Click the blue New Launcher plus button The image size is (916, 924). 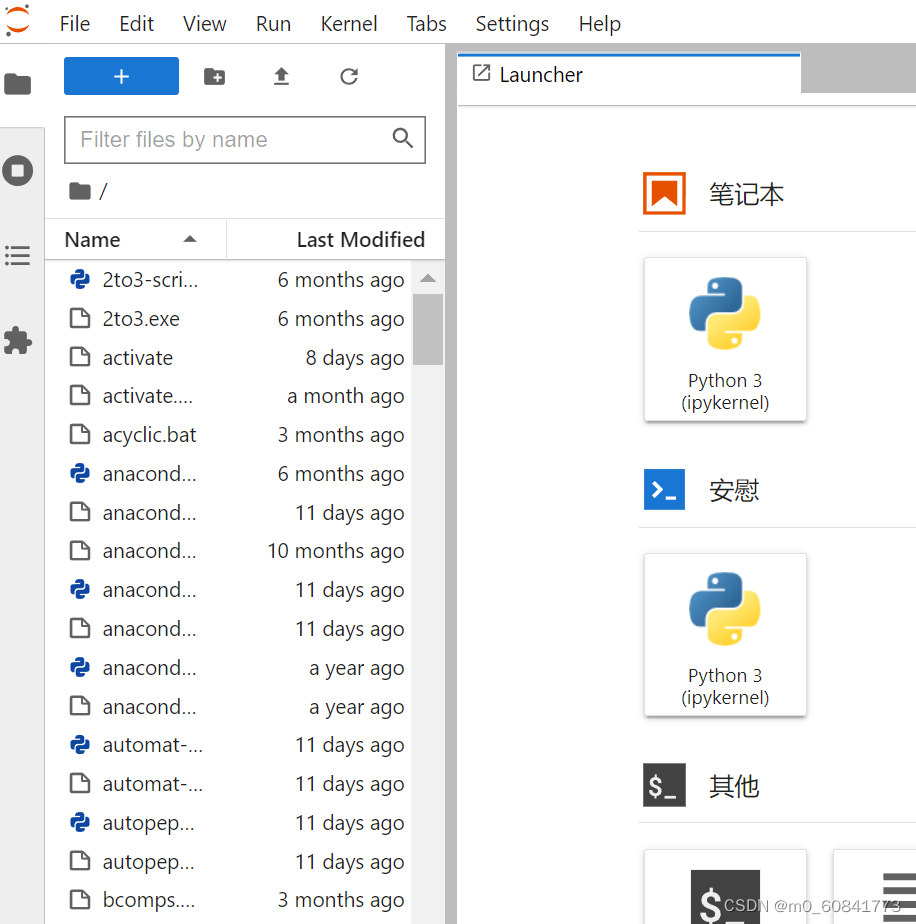(x=121, y=76)
